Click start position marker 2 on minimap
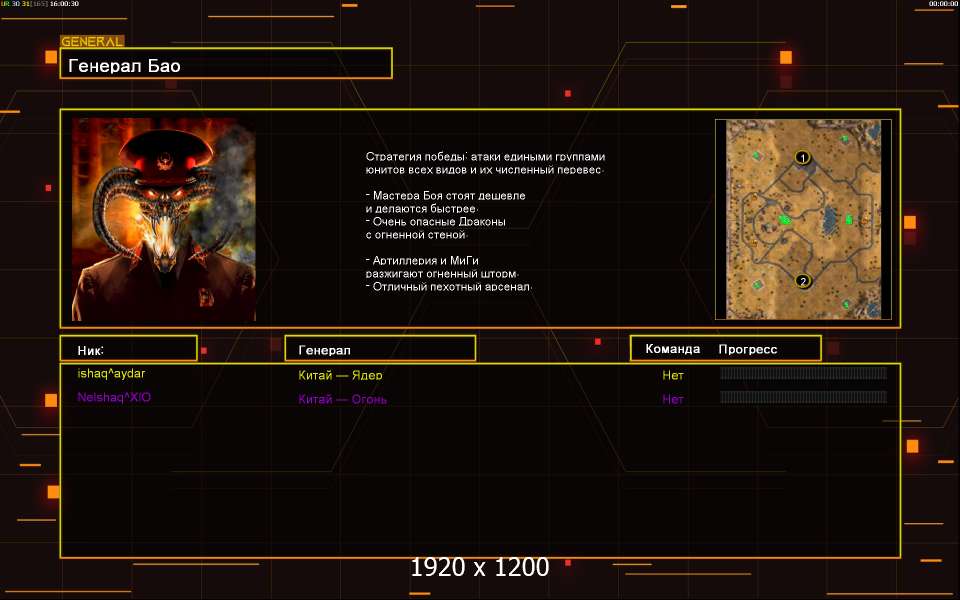 click(x=802, y=282)
